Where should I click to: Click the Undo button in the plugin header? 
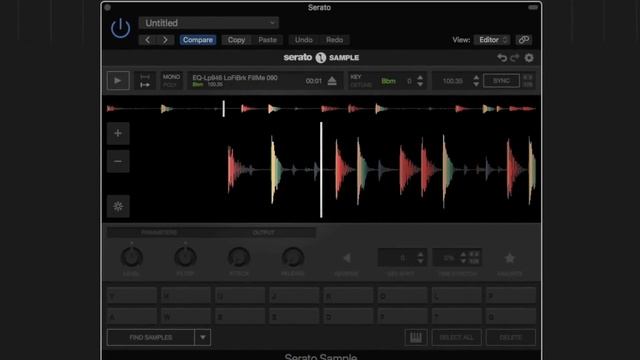tap(304, 40)
